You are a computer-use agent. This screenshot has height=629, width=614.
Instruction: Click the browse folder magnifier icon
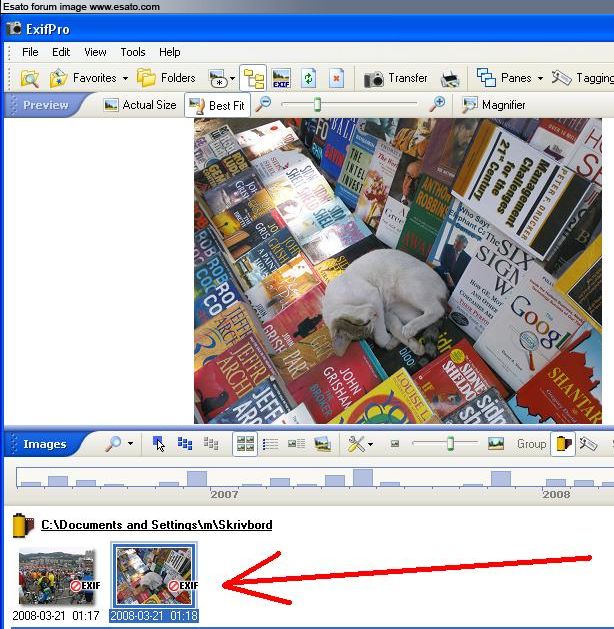click(30, 78)
